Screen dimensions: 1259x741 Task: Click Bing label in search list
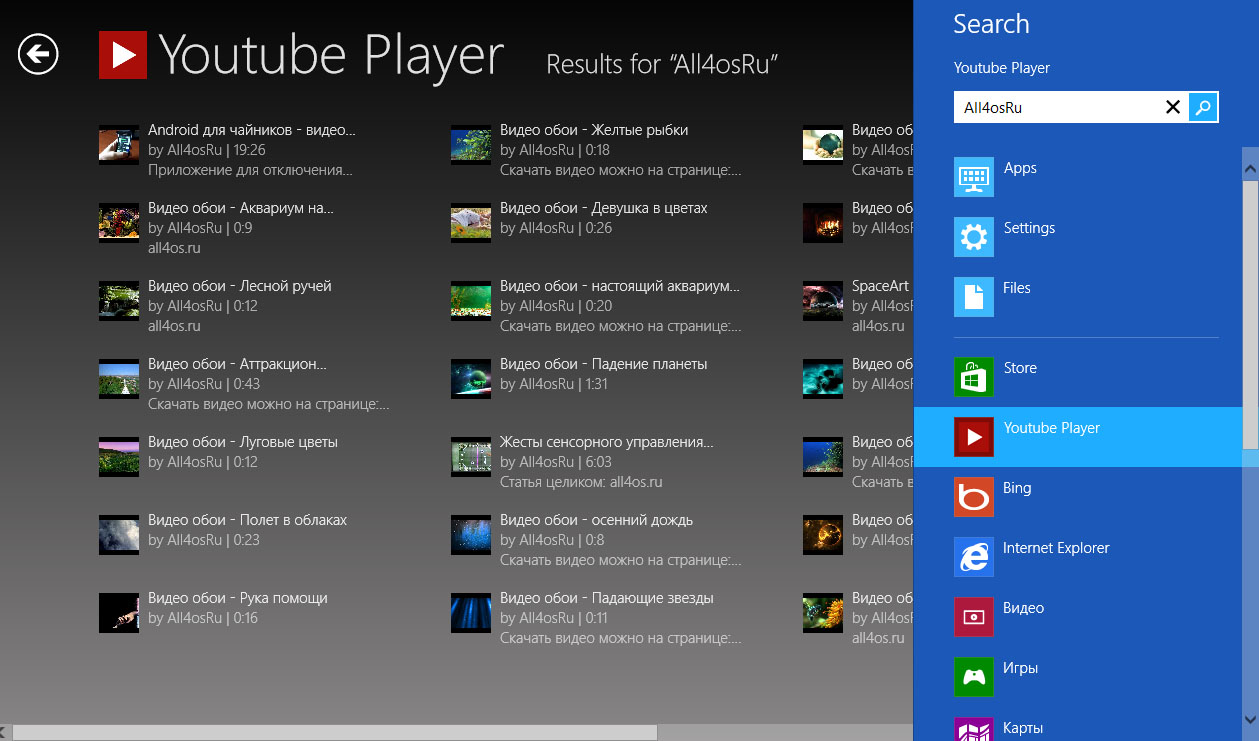(x=1017, y=488)
